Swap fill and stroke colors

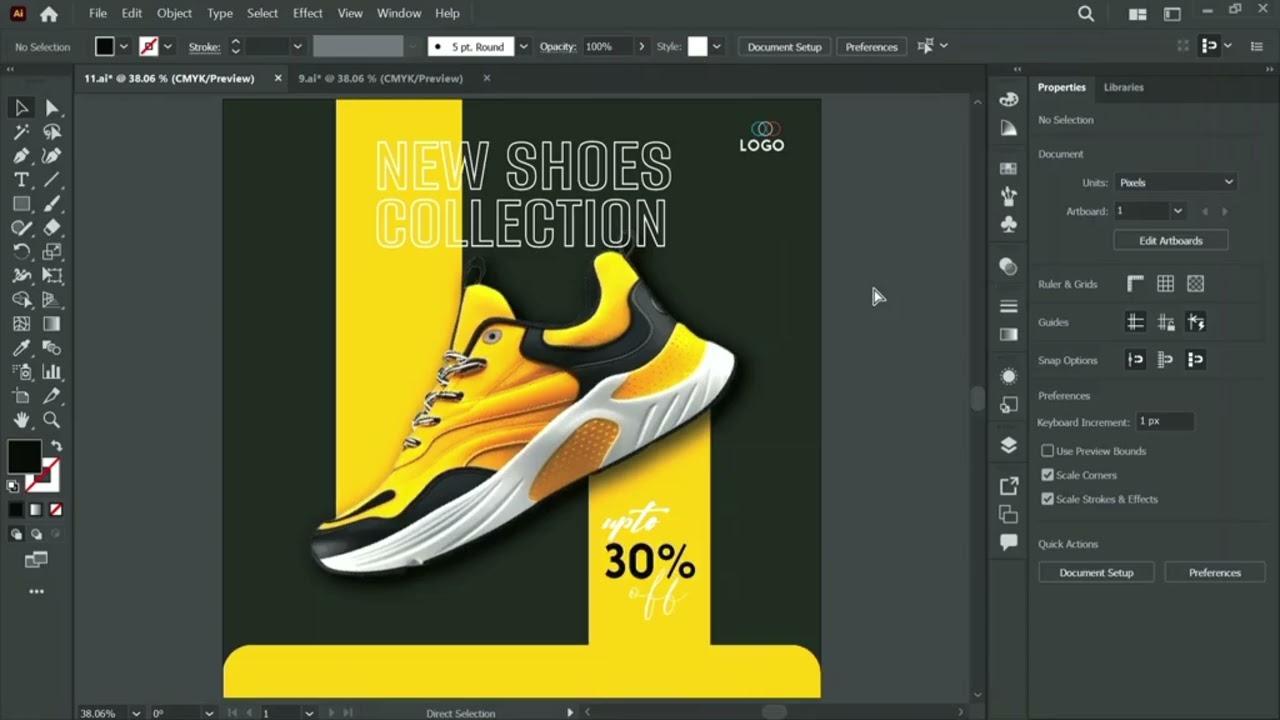tap(56, 446)
